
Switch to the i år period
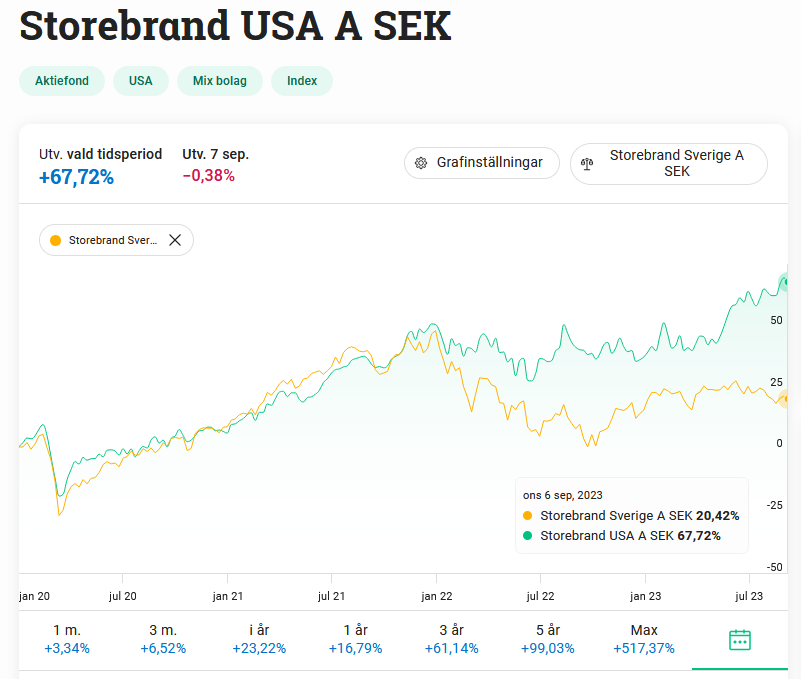[259, 639]
